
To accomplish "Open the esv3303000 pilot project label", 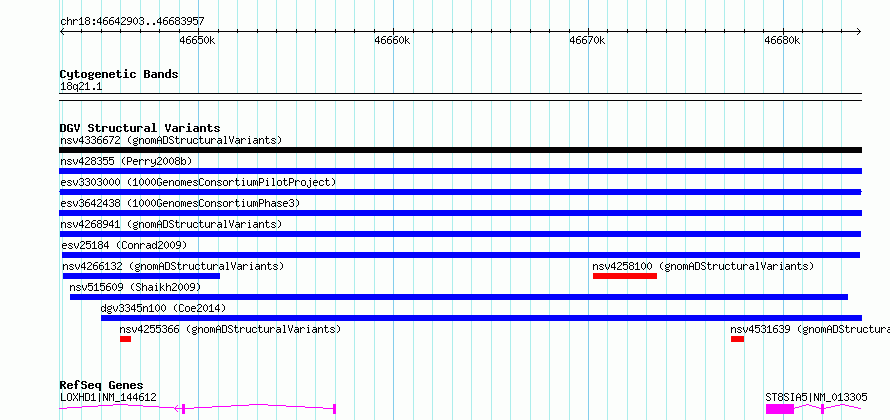I will pyautogui.click(x=198, y=182).
